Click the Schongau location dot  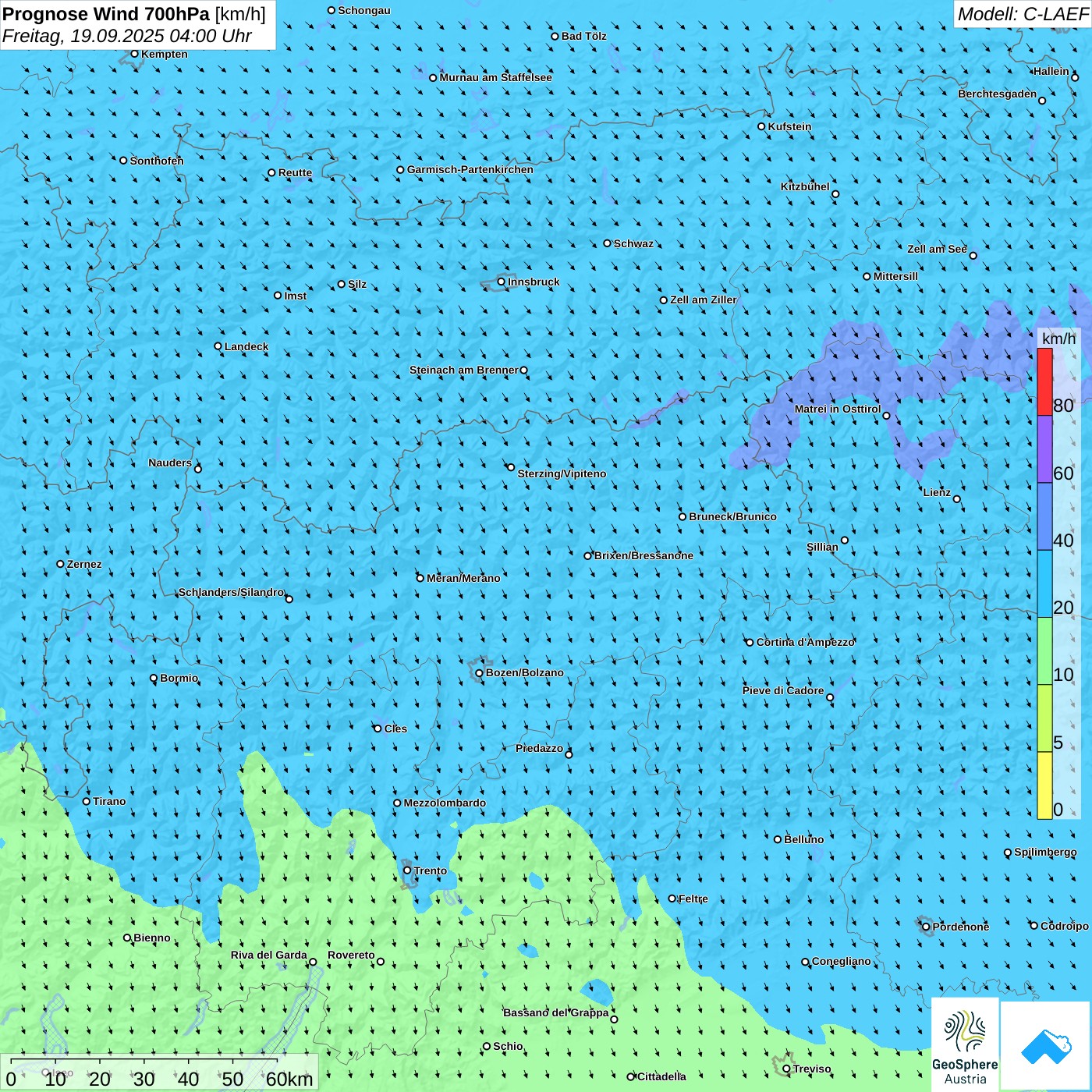(331, 10)
